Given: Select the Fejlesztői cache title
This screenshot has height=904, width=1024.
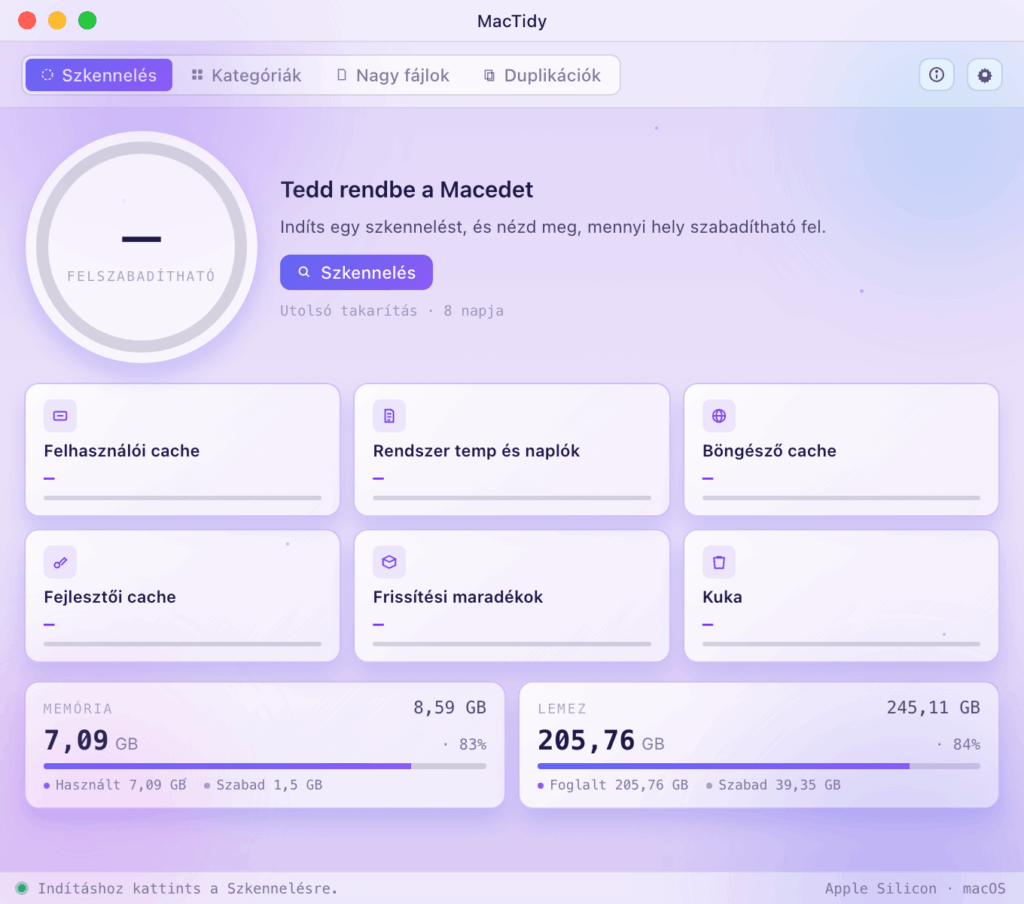Looking at the screenshot, I should 110,597.
